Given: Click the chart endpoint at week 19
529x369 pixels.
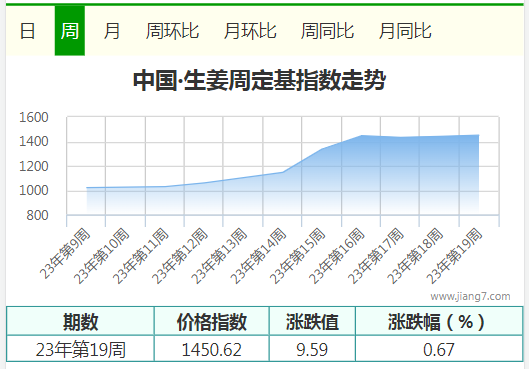Looking at the screenshot, I should tap(478, 135).
